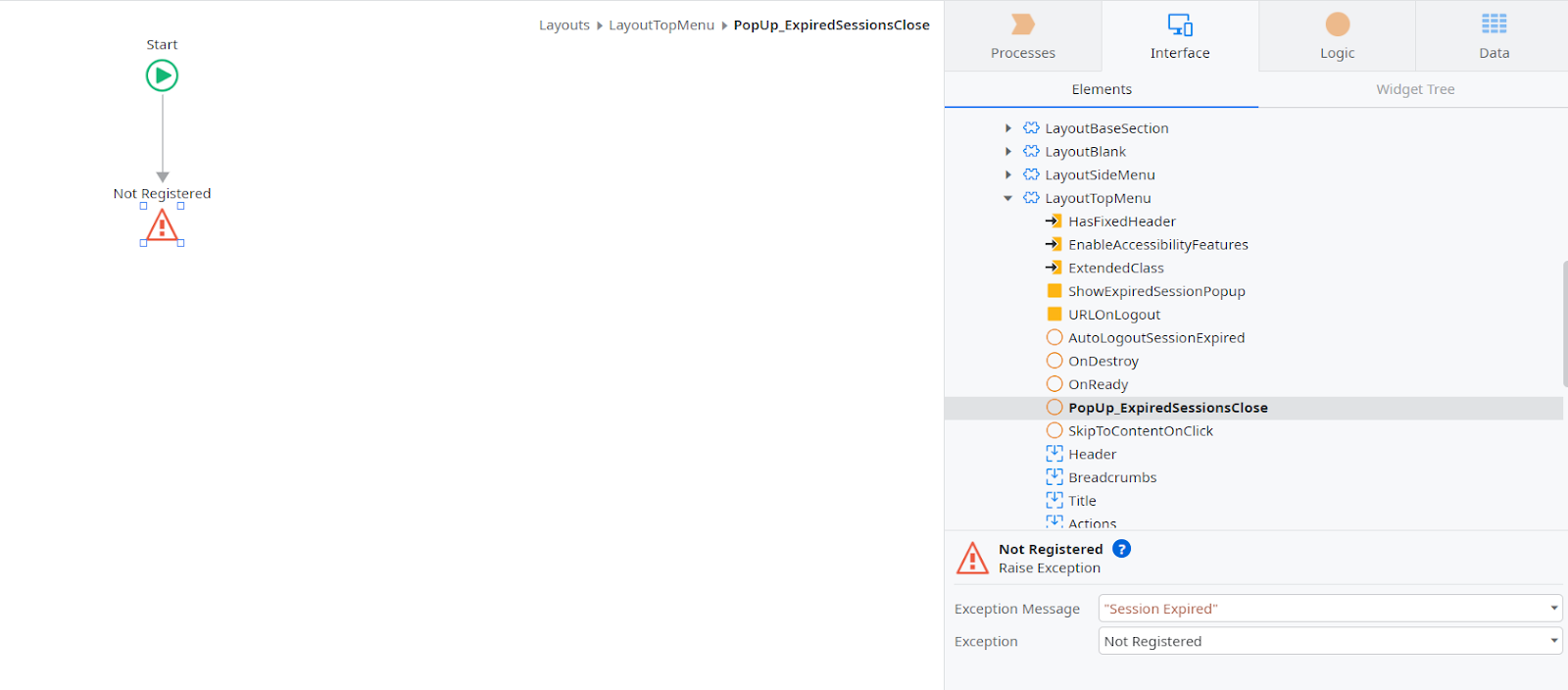Viewport: 1568px width, 690px height.
Task: Switch to the Data layer tab
Action: (x=1494, y=36)
